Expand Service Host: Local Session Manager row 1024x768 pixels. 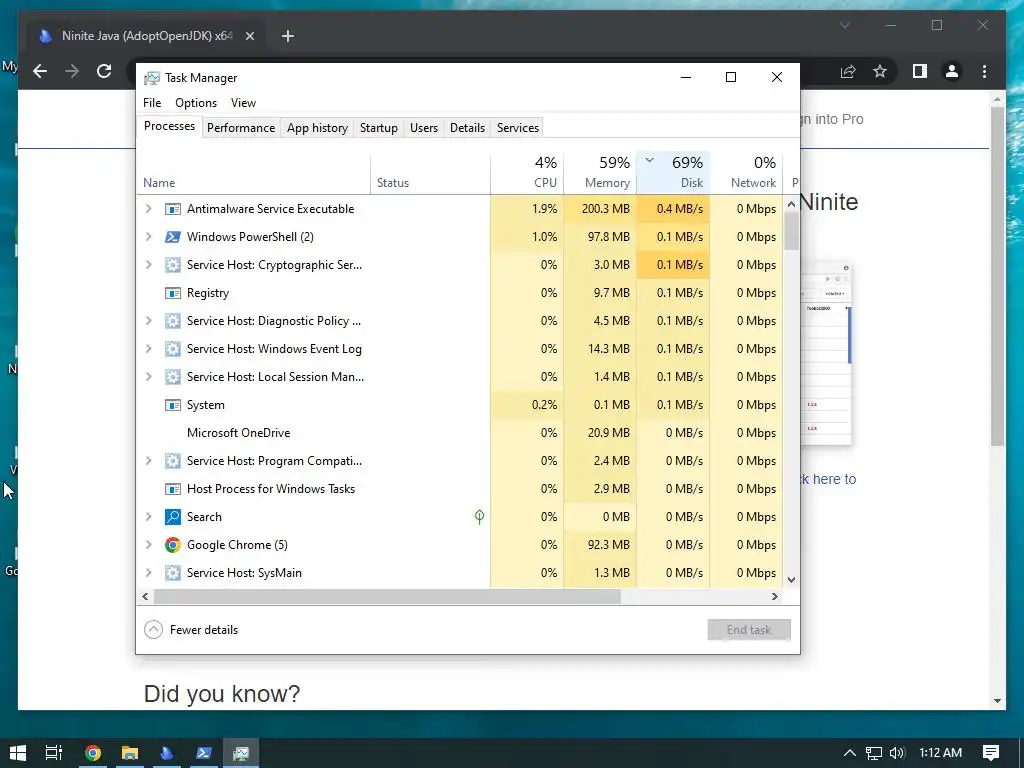(148, 377)
